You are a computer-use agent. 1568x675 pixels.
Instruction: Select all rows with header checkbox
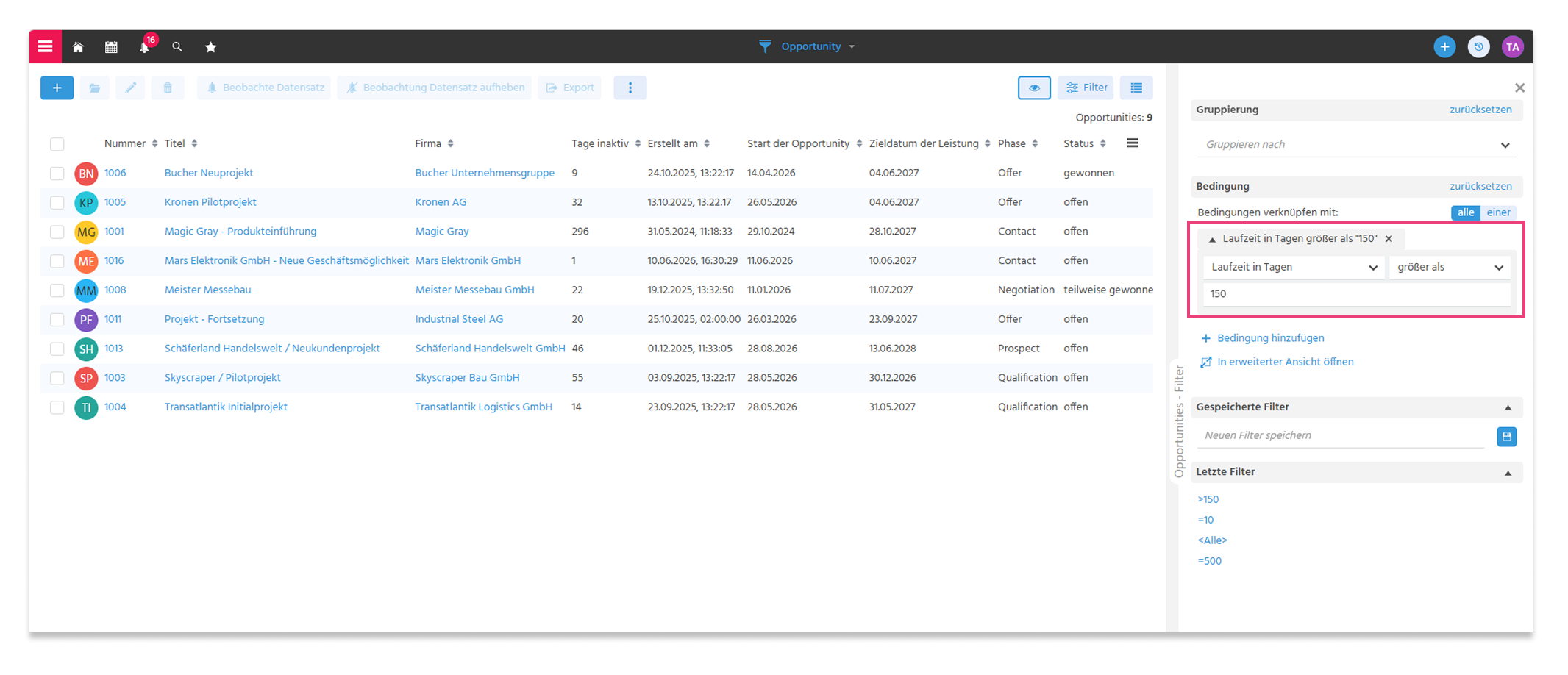coord(57,144)
